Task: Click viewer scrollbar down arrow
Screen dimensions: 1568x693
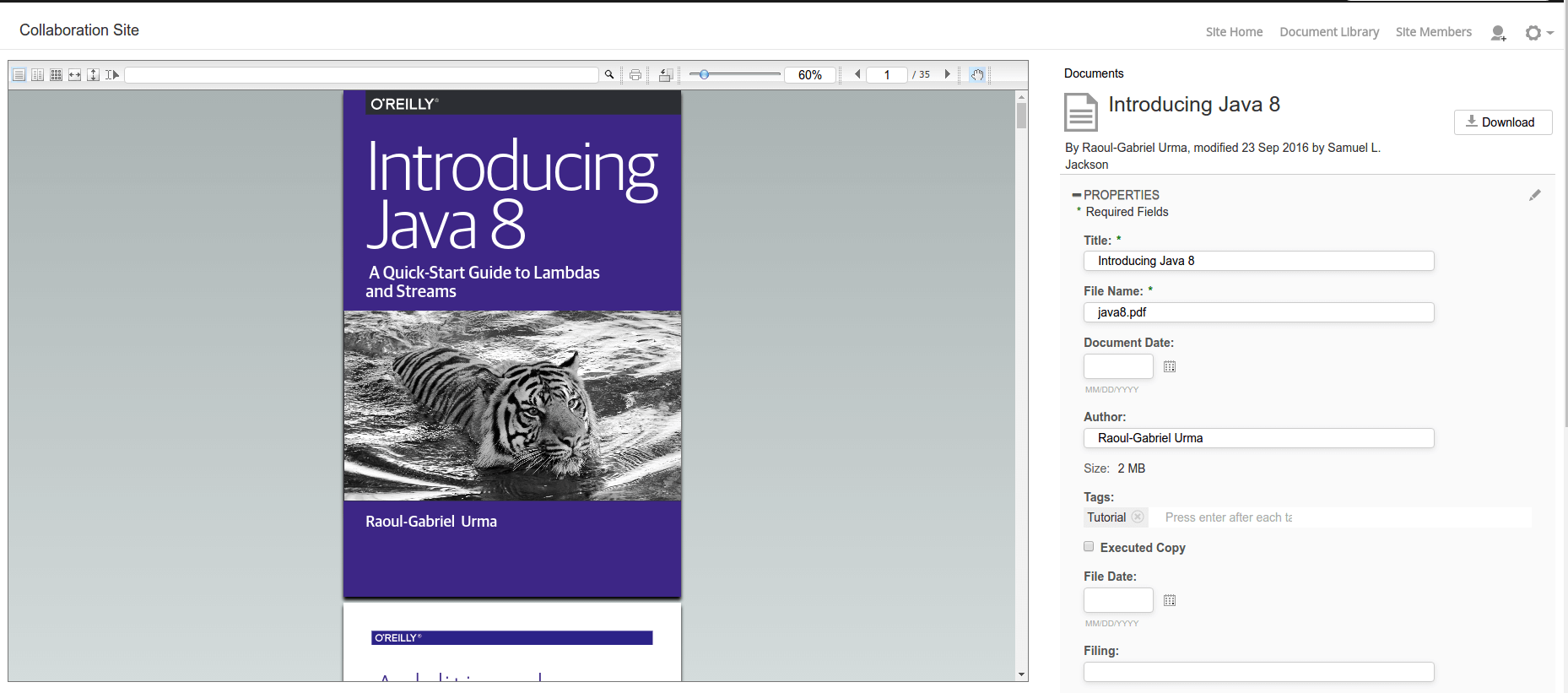Action: pyautogui.click(x=1021, y=674)
